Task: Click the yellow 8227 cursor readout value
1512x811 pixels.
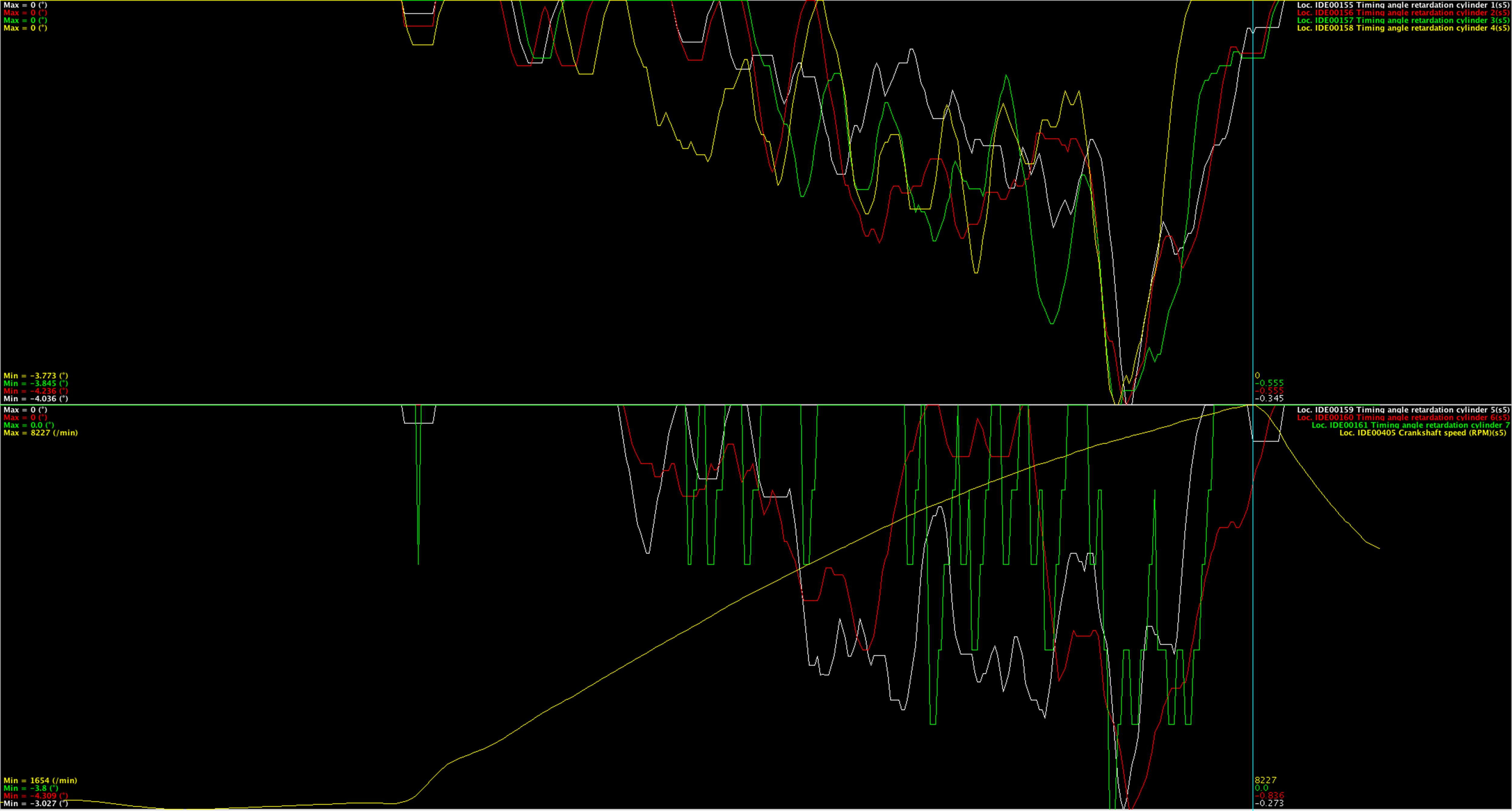Action: point(1266,780)
